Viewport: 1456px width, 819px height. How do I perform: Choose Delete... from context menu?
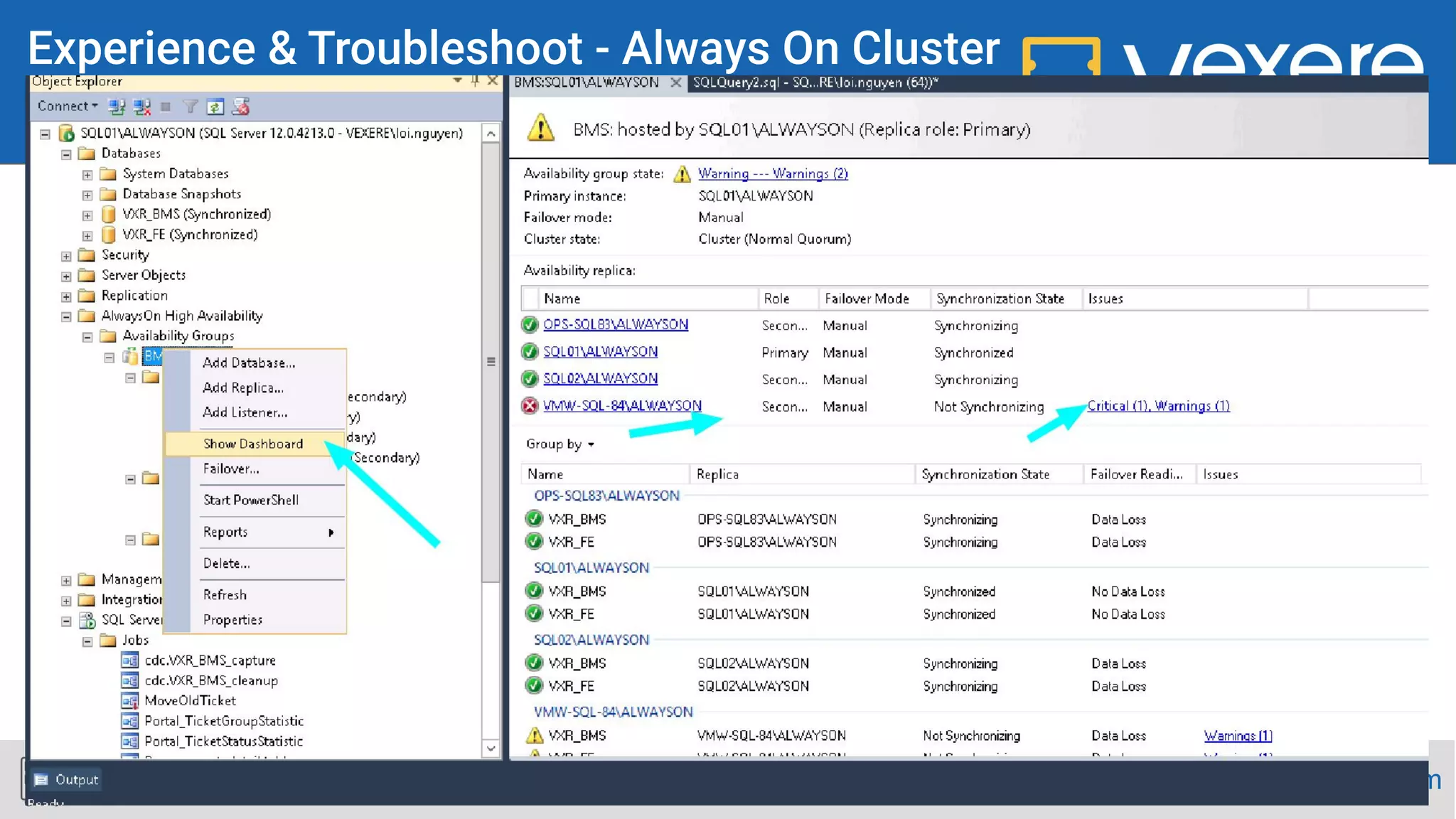coord(226,563)
